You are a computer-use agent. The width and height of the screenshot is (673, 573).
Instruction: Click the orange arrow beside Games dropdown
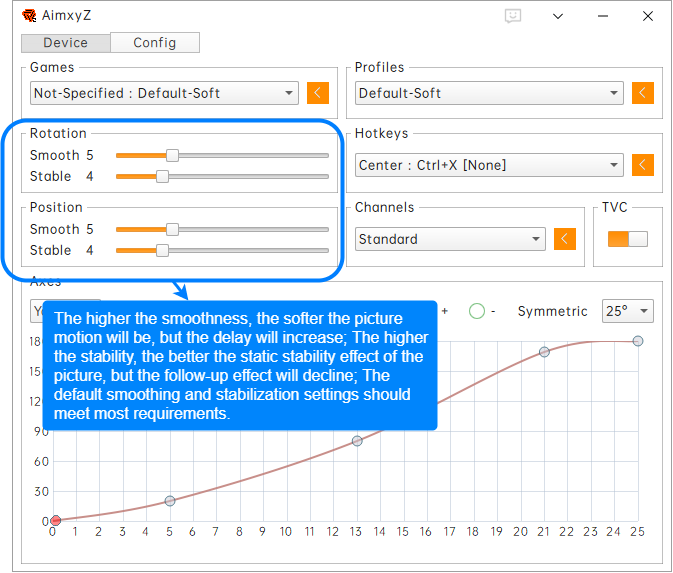tap(318, 93)
